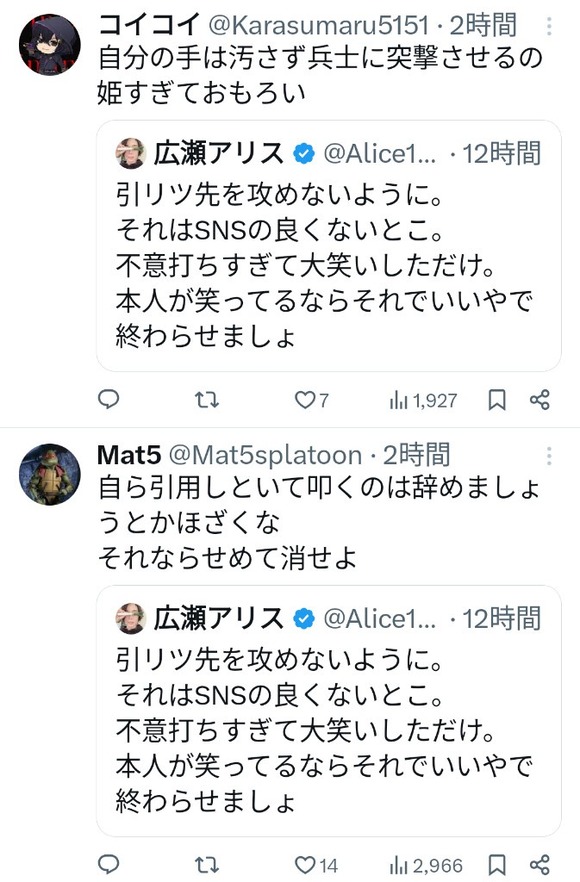
Task: Repost コイコイ's tweet
Action: click(x=206, y=400)
